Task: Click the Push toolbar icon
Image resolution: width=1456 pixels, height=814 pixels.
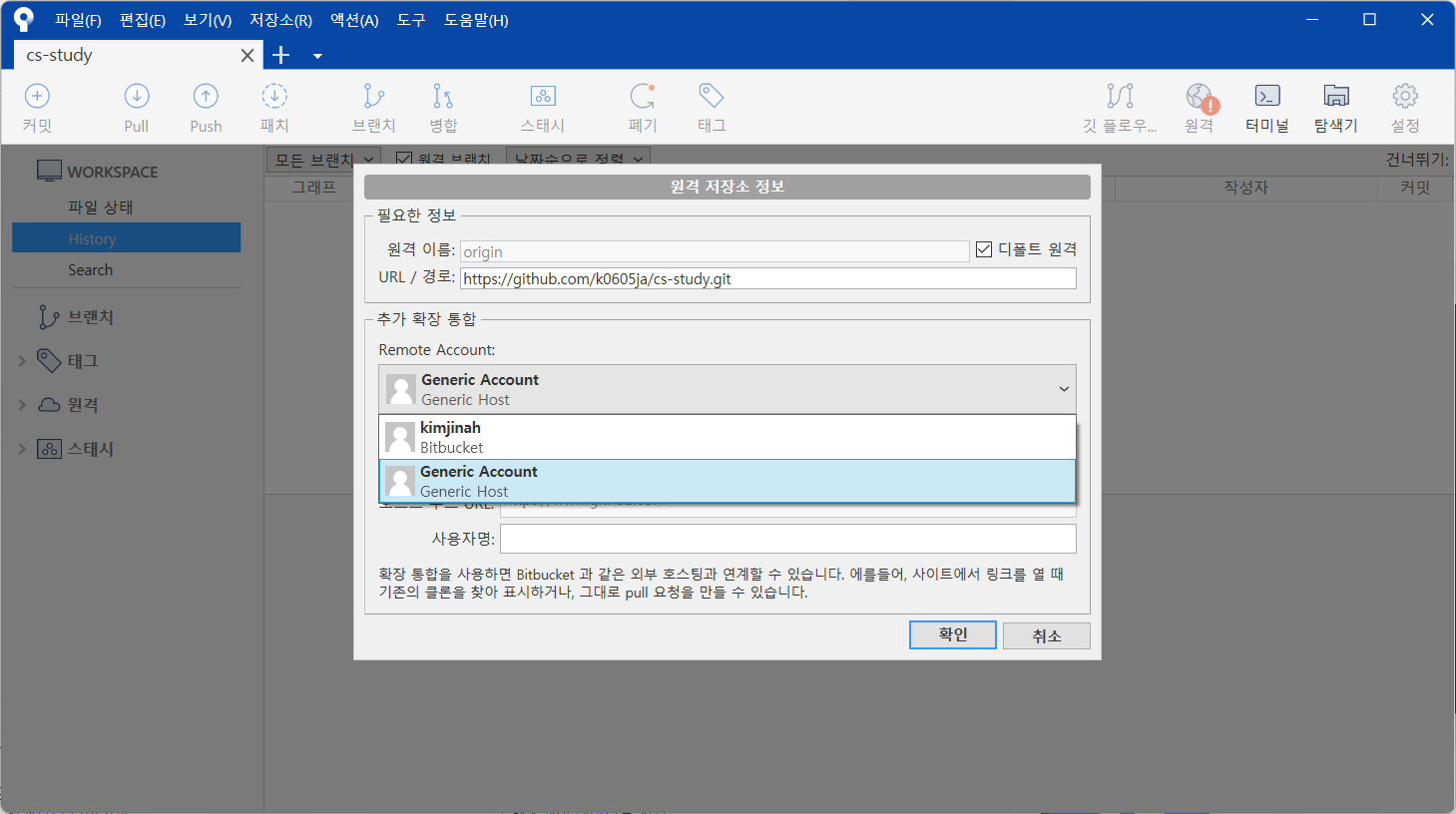Action: pyautogui.click(x=206, y=96)
